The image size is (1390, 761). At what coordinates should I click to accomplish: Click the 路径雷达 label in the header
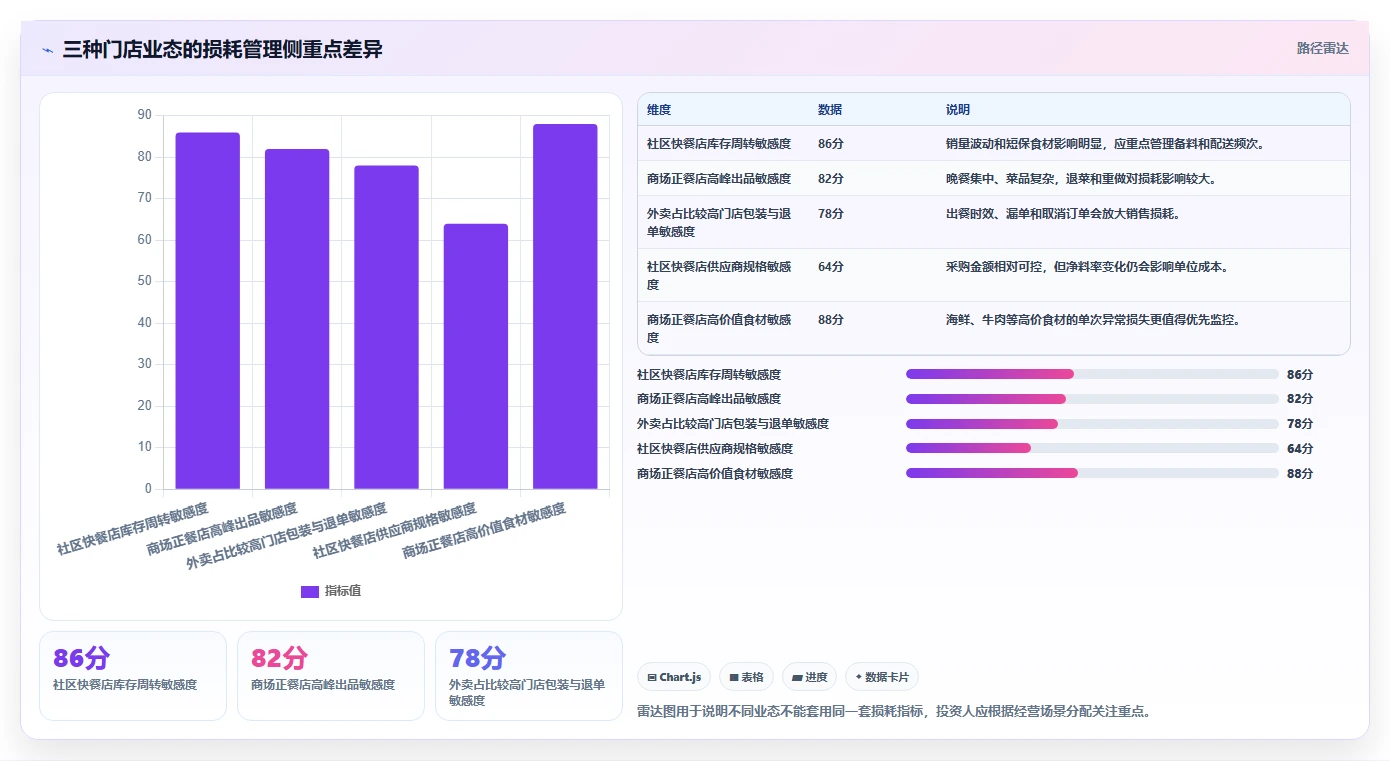click(x=1323, y=48)
